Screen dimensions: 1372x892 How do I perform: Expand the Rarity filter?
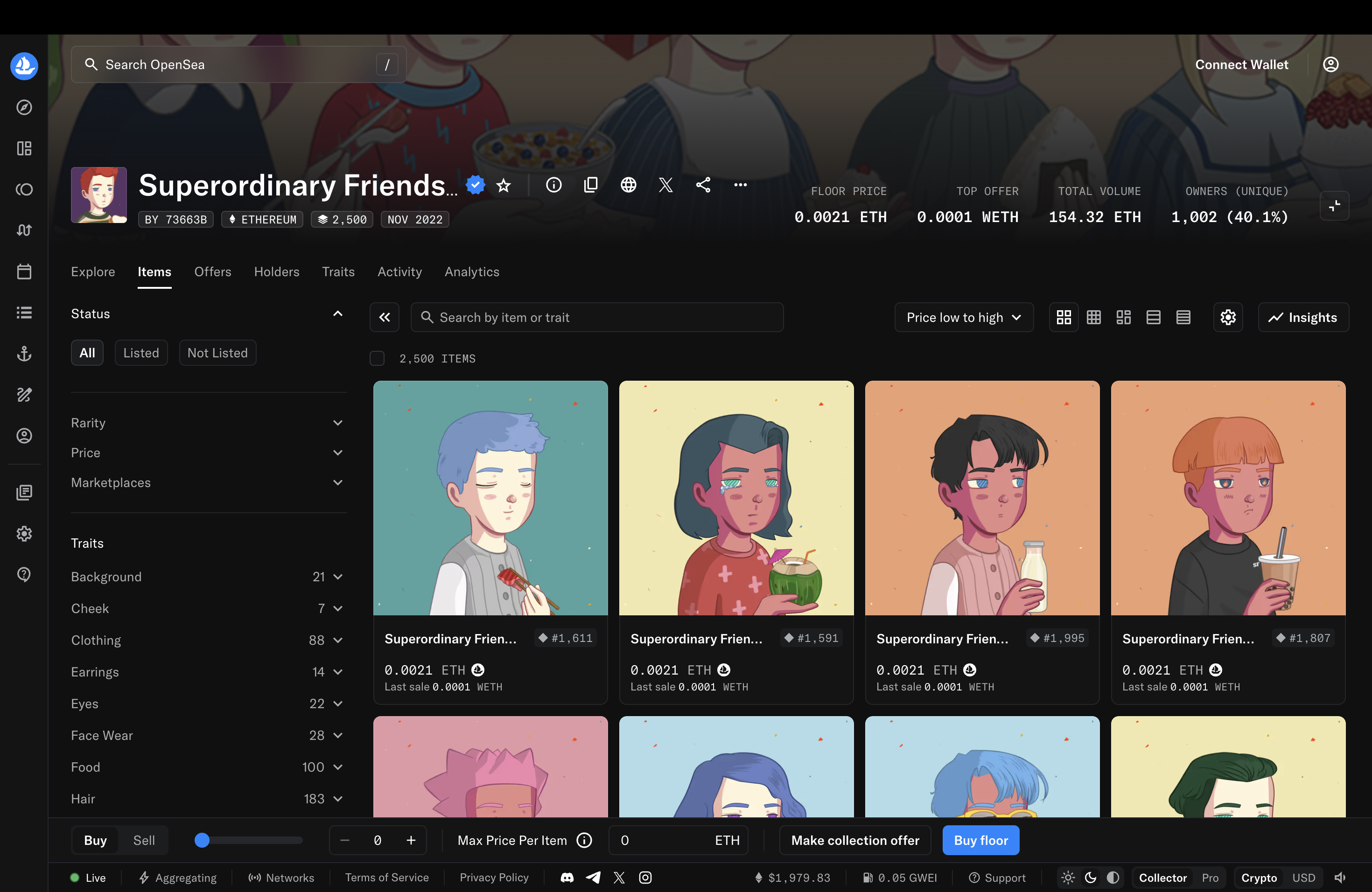pos(209,423)
